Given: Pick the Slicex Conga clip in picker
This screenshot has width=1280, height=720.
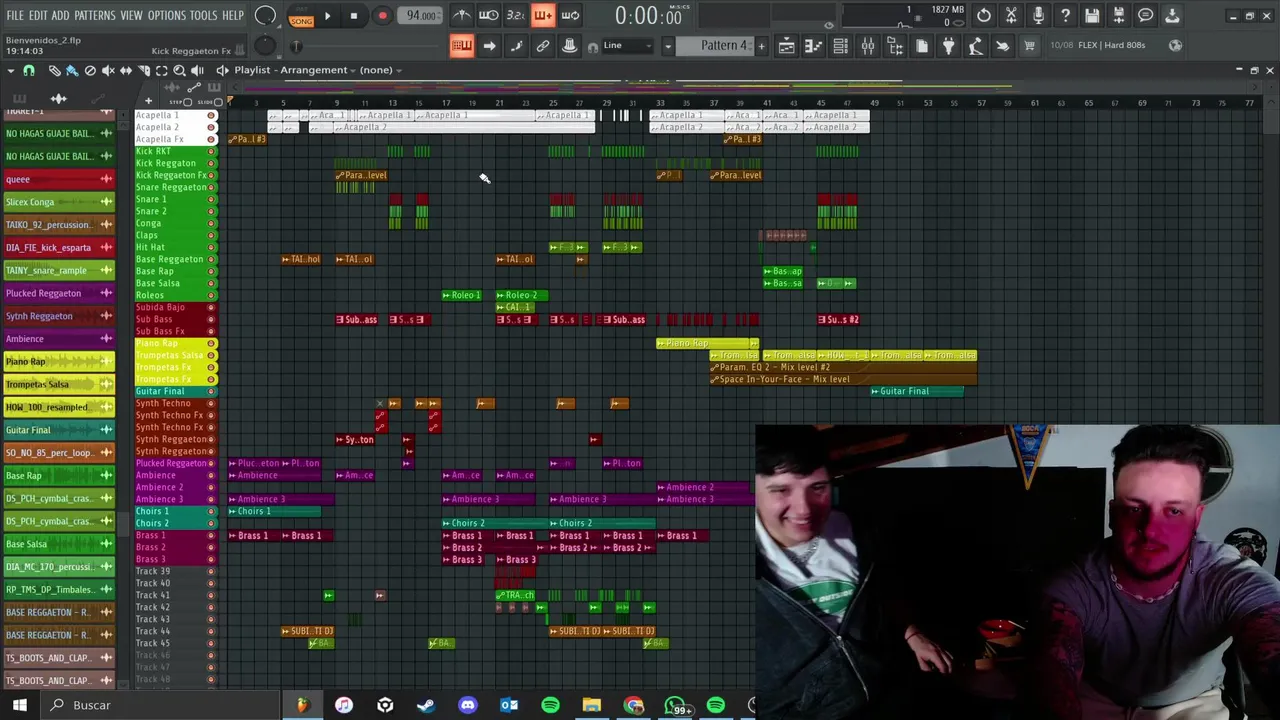Looking at the screenshot, I should tap(59, 202).
